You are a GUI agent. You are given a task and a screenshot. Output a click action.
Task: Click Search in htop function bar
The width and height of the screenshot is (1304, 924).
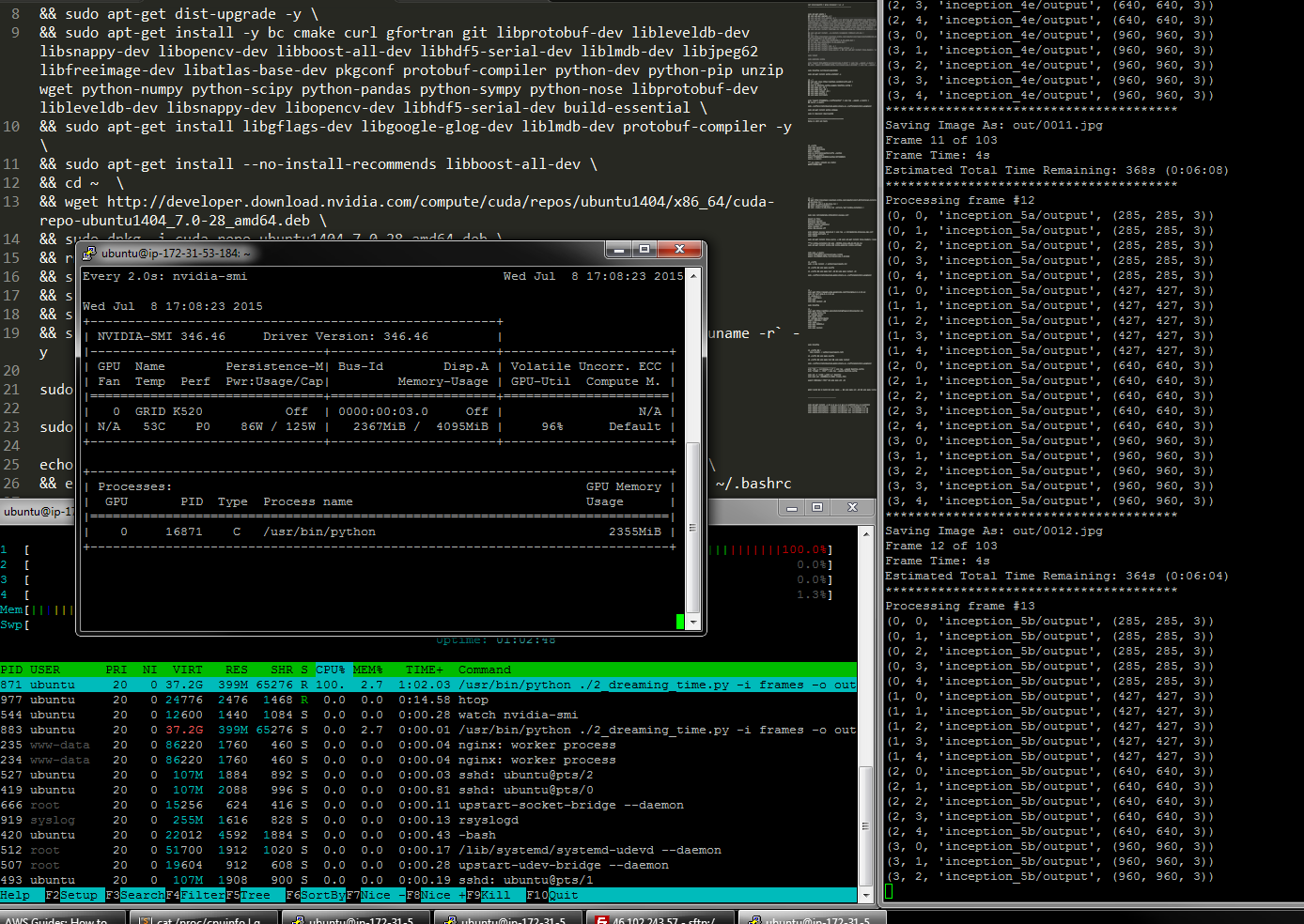coord(143,895)
